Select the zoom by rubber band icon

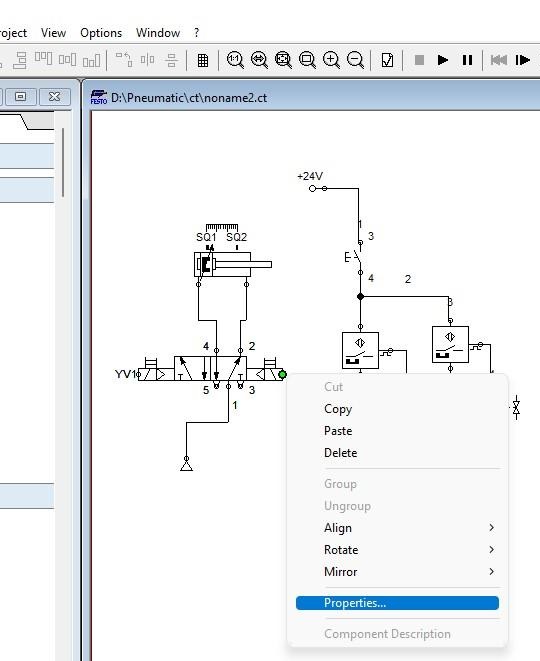coord(307,60)
